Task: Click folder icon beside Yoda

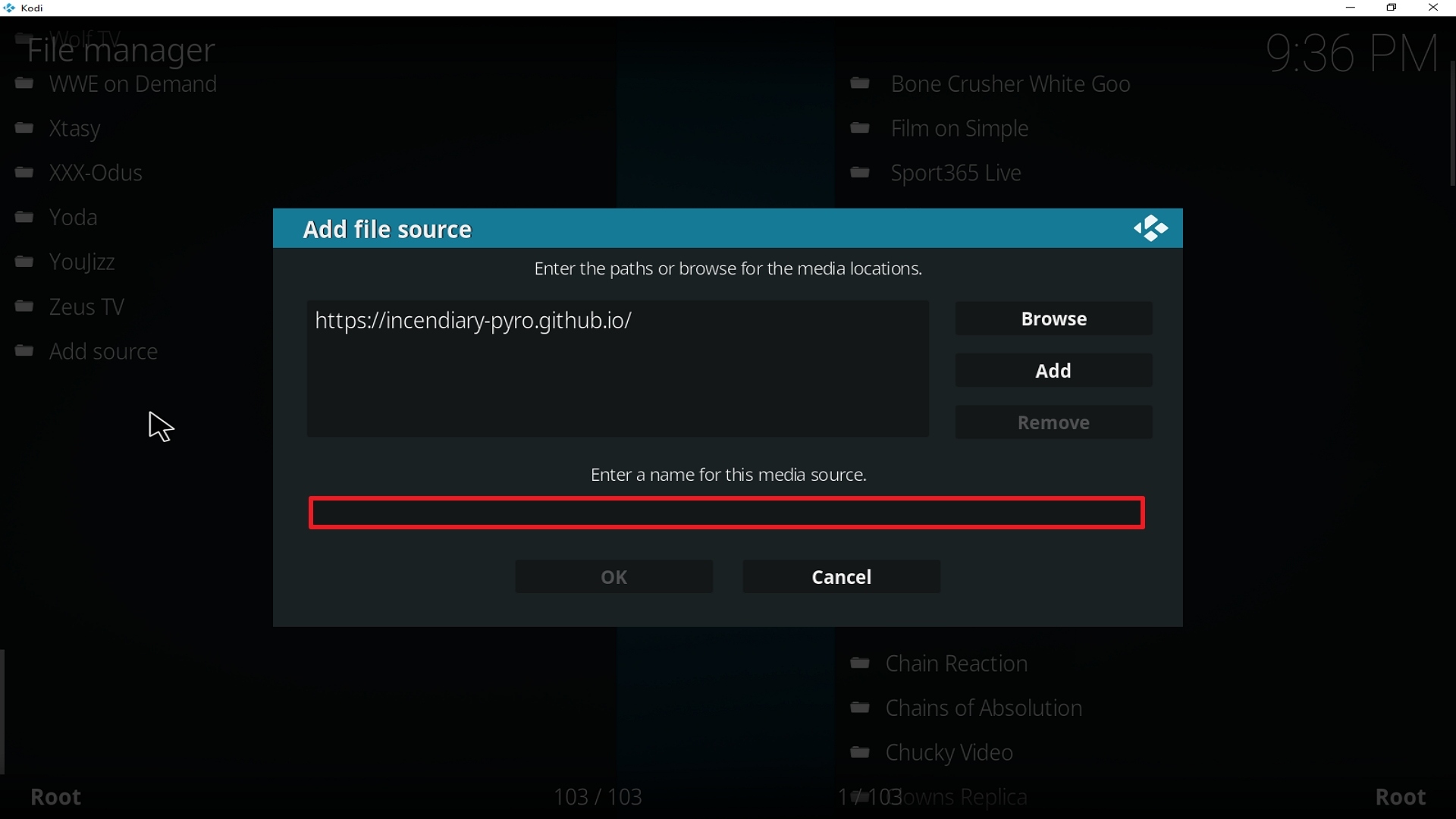Action: click(25, 218)
